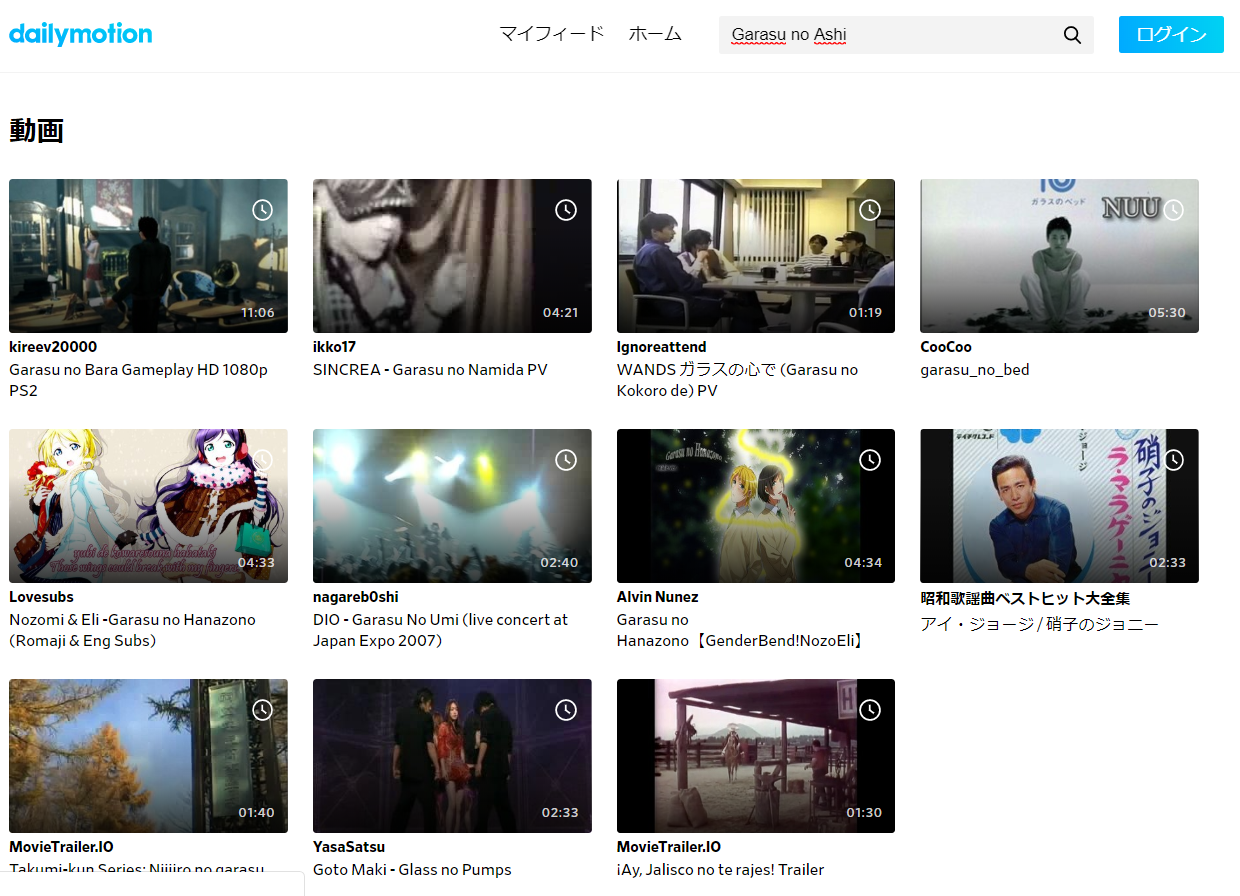Add garasu_no_bed video to watch later

pos(1173,210)
